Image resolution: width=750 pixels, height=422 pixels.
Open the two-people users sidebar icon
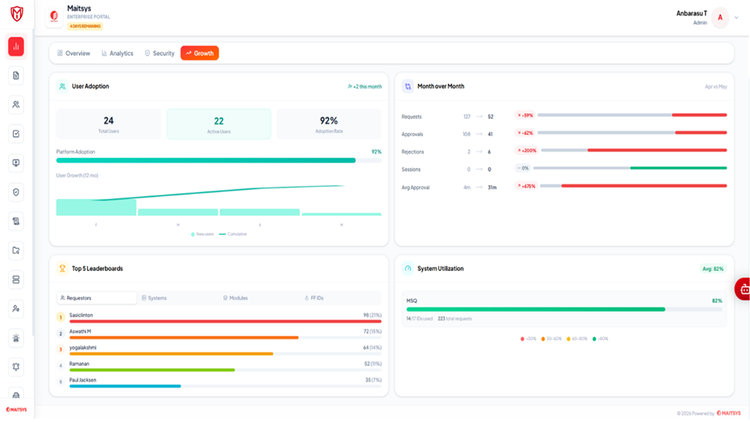pyautogui.click(x=16, y=105)
